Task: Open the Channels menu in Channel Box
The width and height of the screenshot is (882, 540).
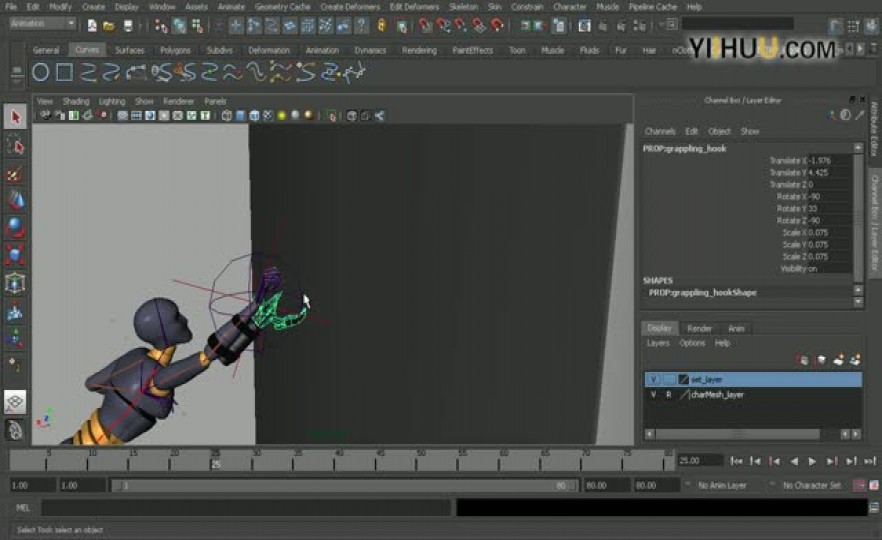Action: coord(660,131)
